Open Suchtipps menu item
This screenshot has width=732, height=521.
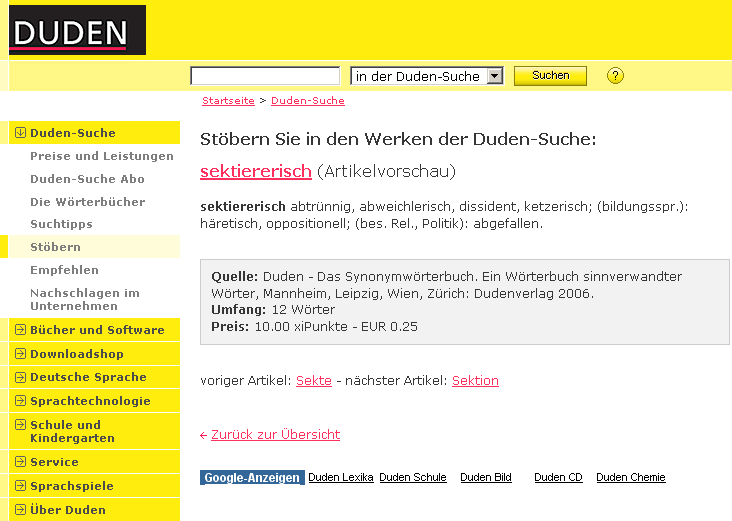coord(61,224)
